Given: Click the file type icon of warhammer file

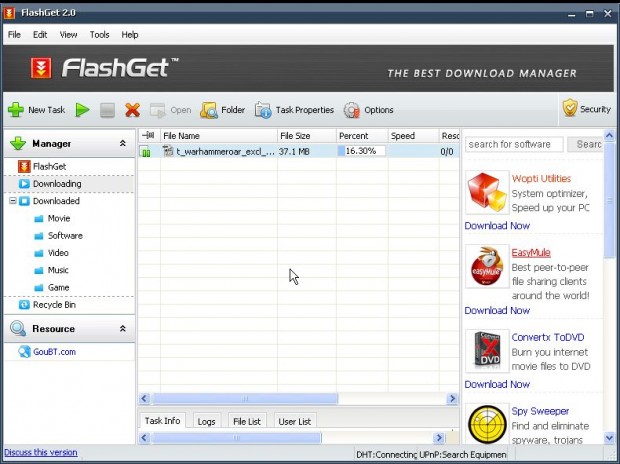Looking at the screenshot, I should 168,151.
